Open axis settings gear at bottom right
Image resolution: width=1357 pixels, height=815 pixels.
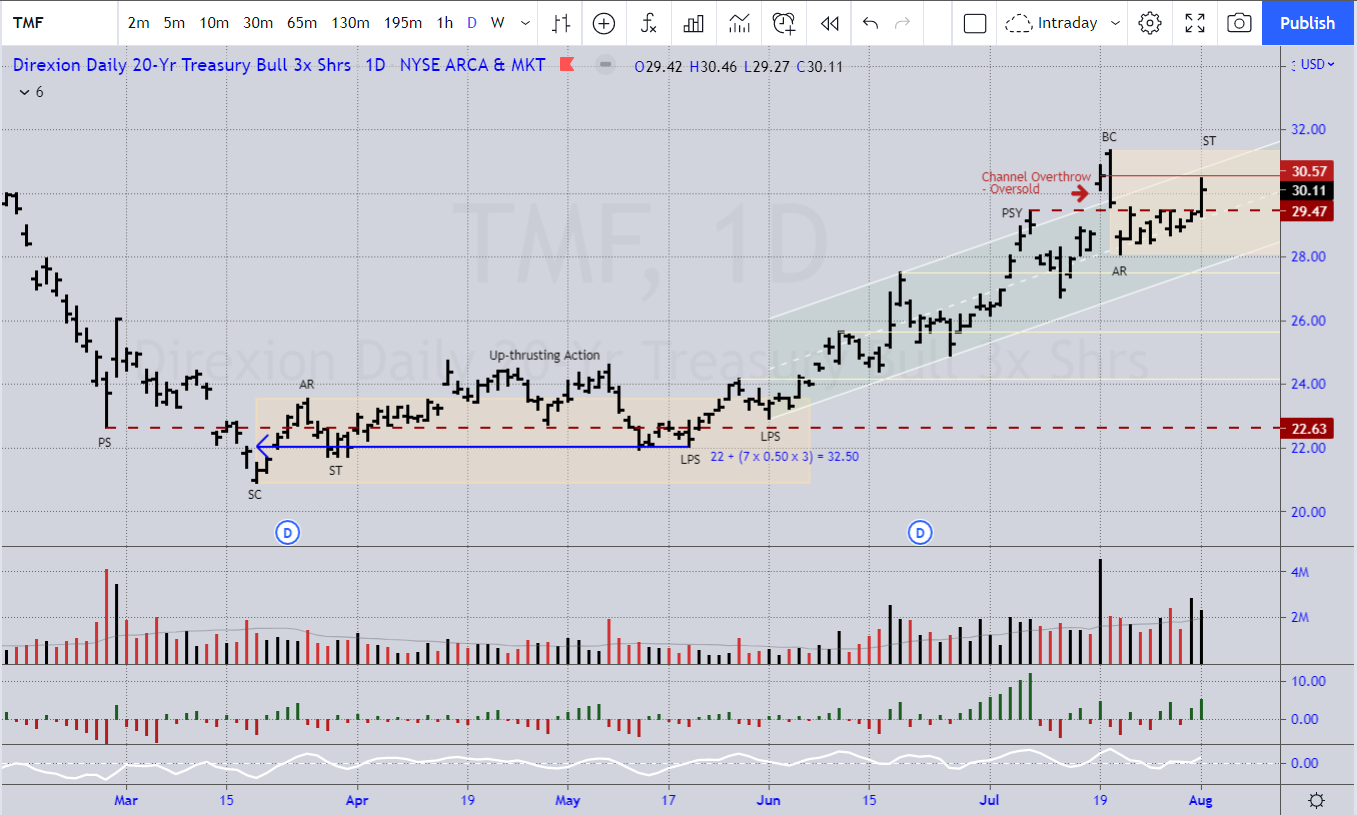point(1317,800)
